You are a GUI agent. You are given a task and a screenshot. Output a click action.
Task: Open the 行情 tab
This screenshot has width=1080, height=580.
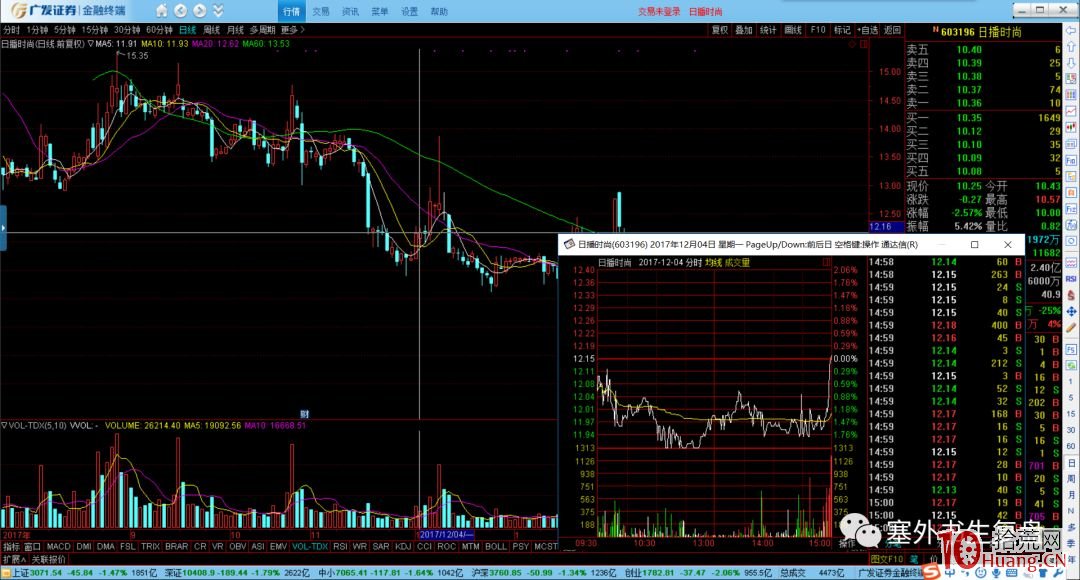291,11
